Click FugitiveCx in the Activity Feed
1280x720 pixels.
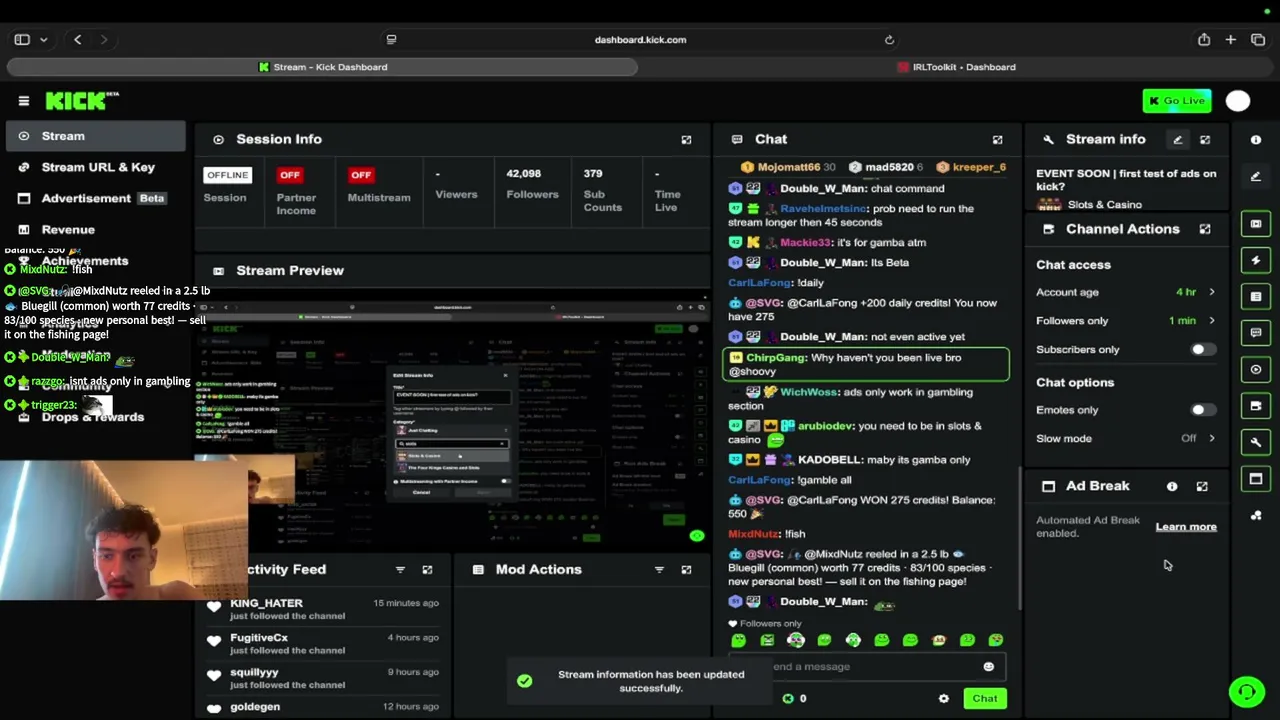[259, 638]
